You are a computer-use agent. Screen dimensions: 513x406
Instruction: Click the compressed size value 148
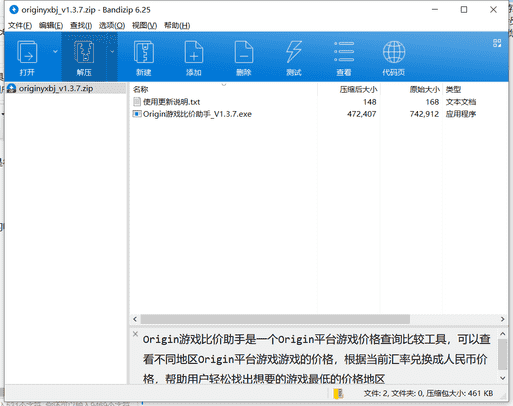(x=370, y=102)
